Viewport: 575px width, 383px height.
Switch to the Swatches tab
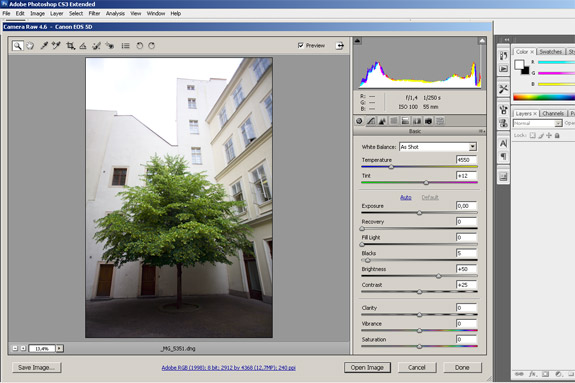pyautogui.click(x=550, y=52)
